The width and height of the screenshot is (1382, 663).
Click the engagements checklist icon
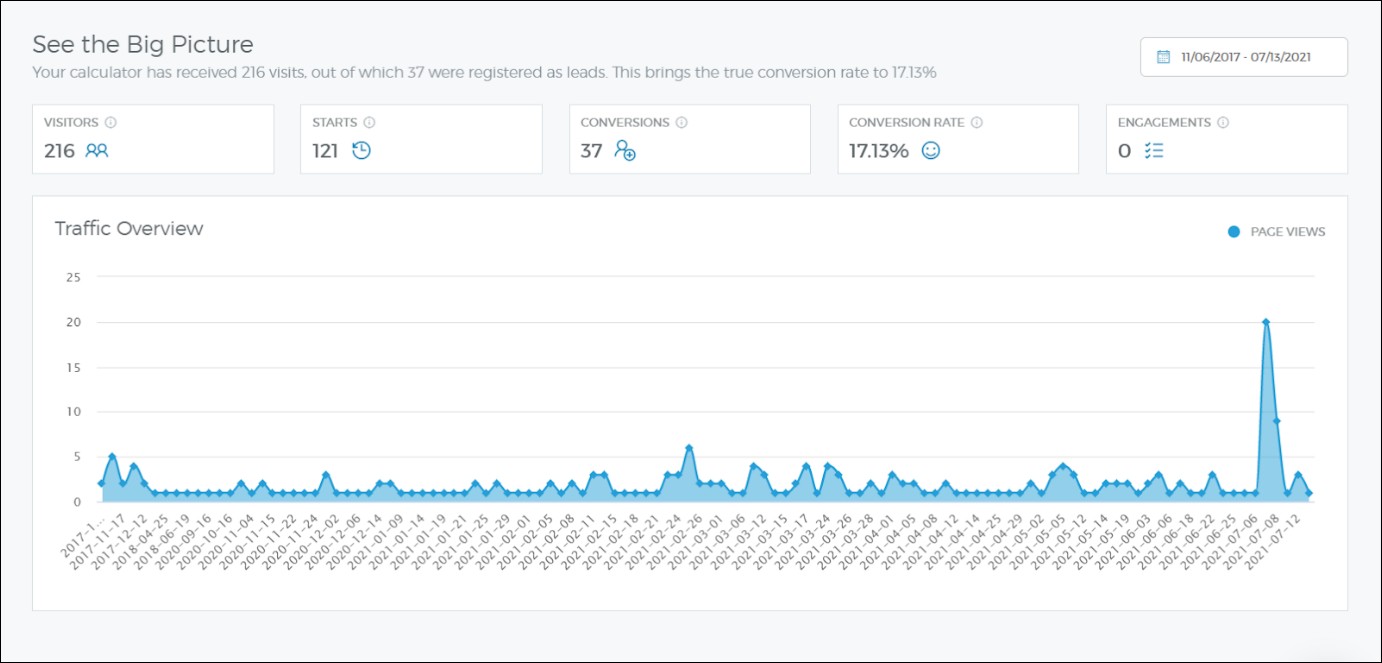(1154, 151)
